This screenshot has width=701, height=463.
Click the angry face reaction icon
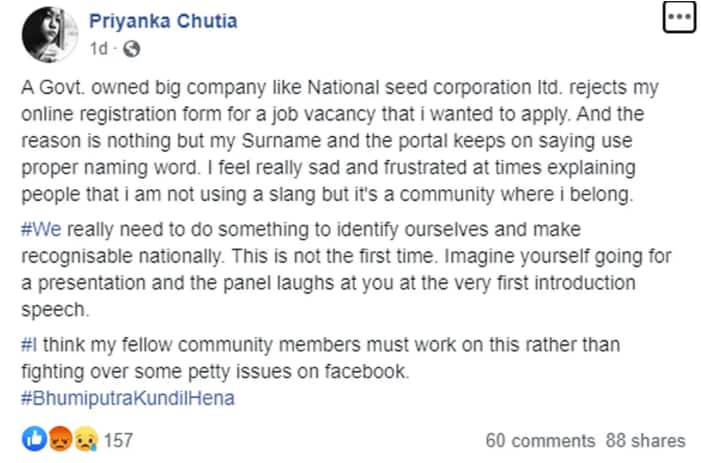point(60,439)
